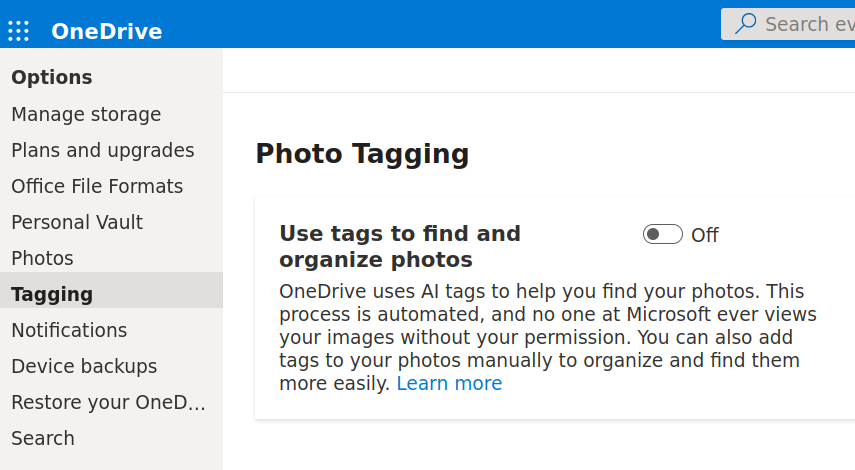855x470 pixels.
Task: Toggle the photo tagging switch on
Action: click(x=662, y=234)
